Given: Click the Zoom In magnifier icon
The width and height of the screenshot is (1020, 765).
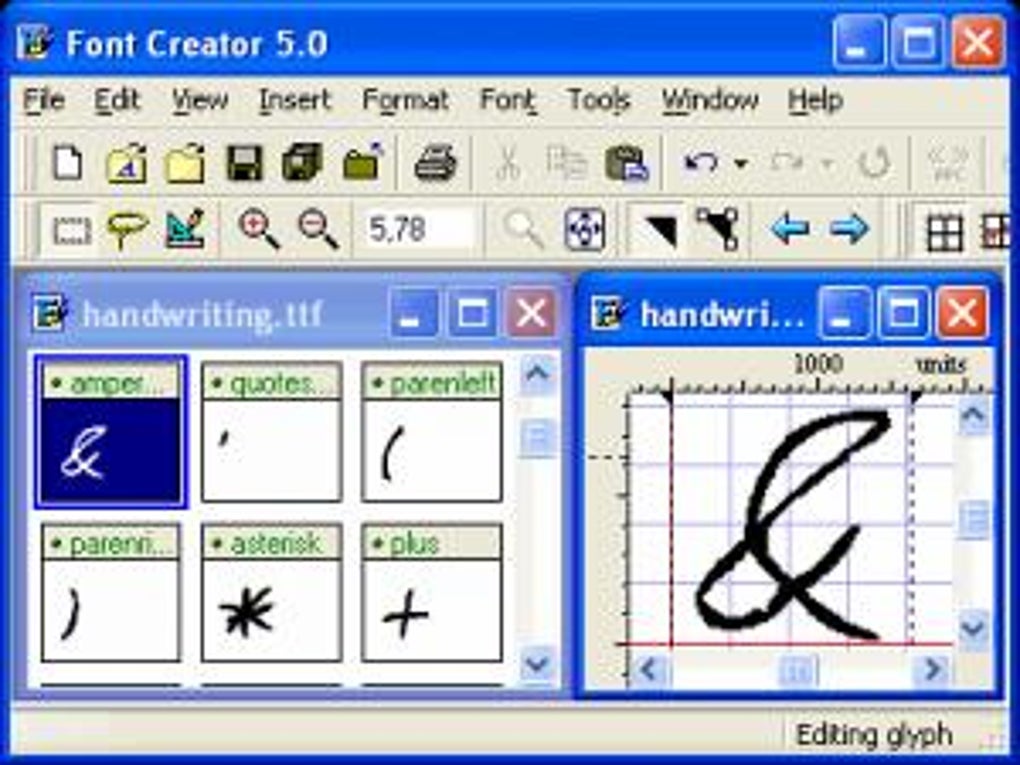Looking at the screenshot, I should pos(259,230).
